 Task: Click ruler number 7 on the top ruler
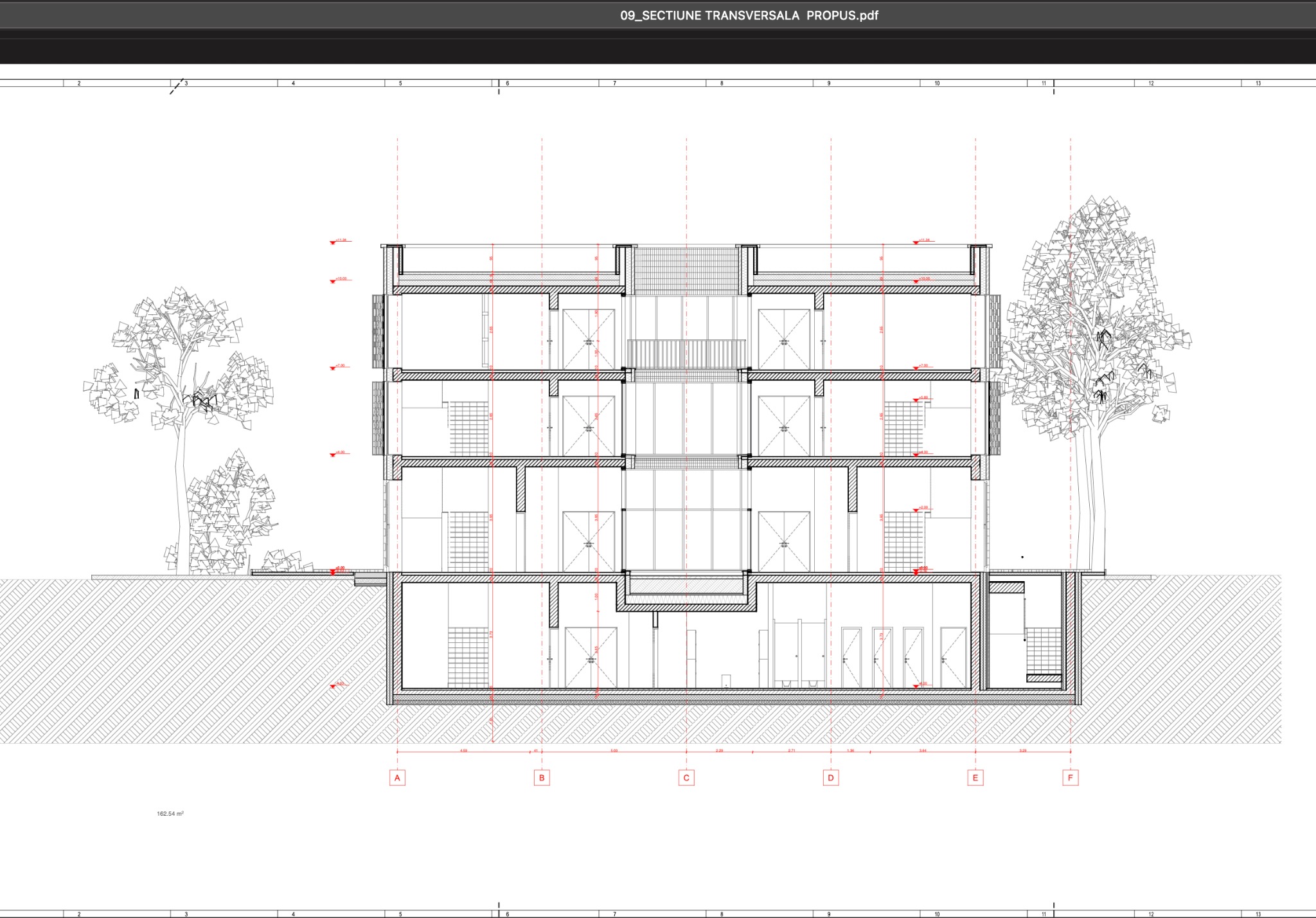click(614, 84)
